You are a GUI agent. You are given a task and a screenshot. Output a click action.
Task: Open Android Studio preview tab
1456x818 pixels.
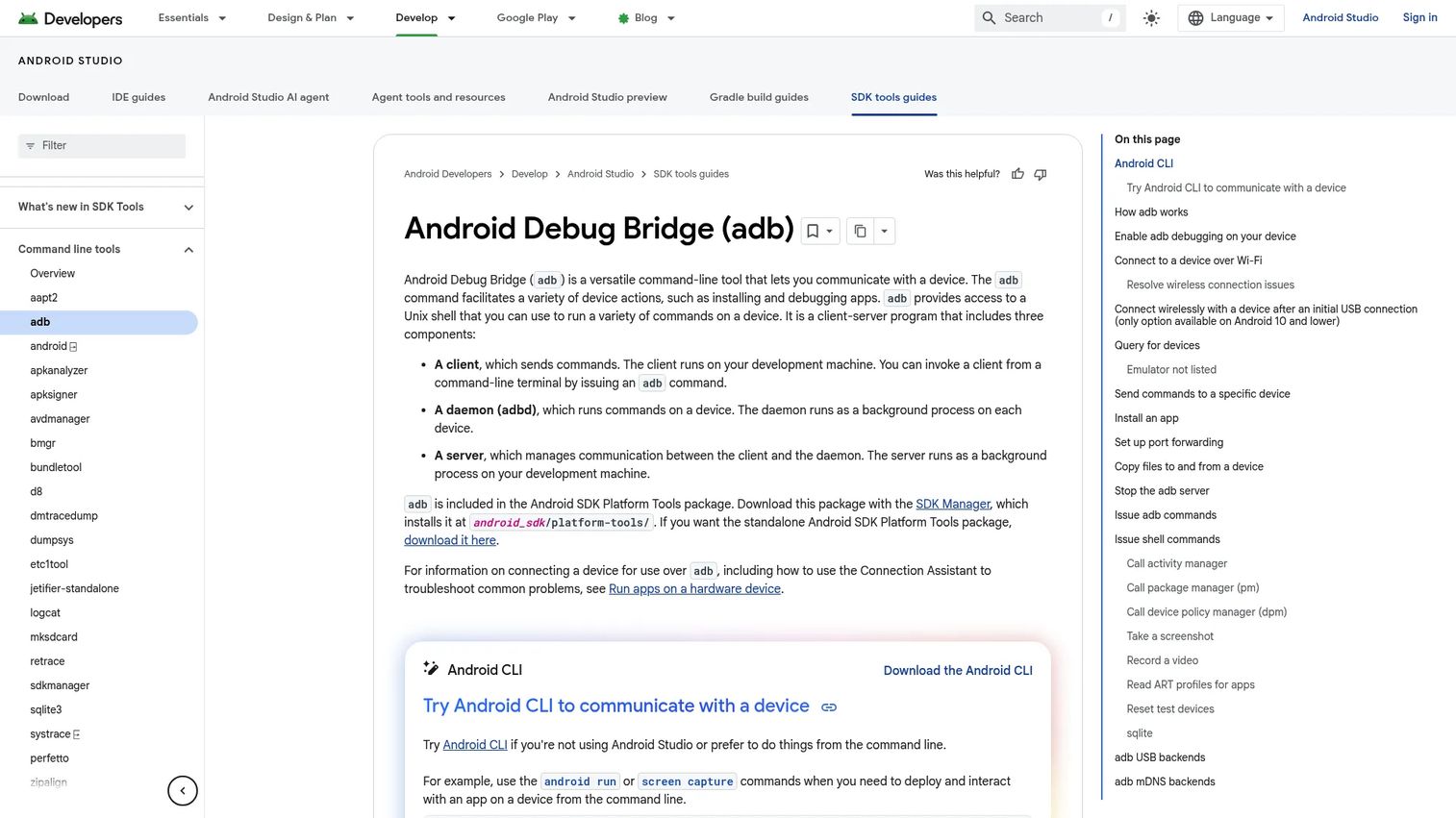coord(608,97)
